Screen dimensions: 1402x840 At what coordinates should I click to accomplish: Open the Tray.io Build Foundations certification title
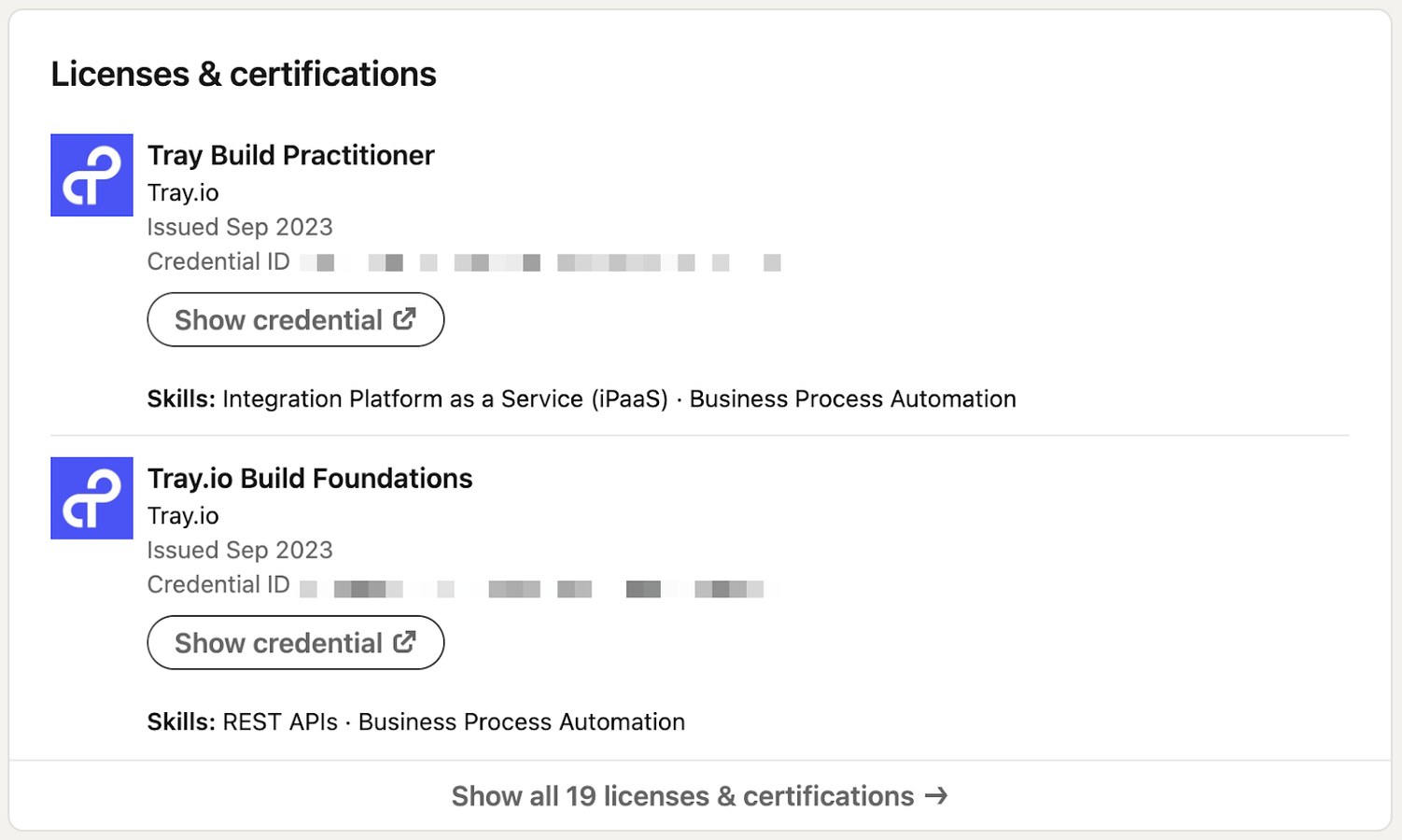click(x=310, y=478)
